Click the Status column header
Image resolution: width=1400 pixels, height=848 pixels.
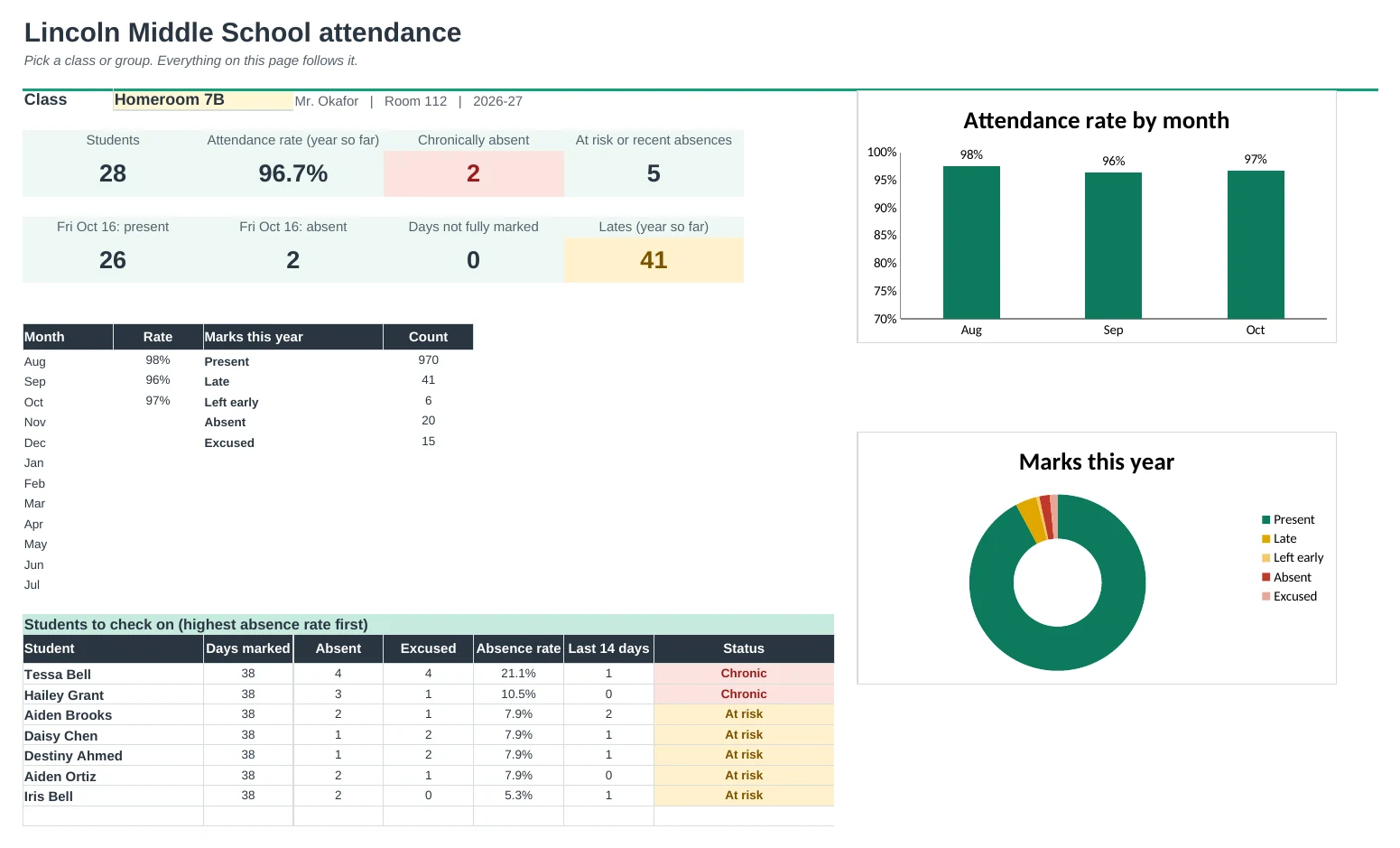coord(744,648)
